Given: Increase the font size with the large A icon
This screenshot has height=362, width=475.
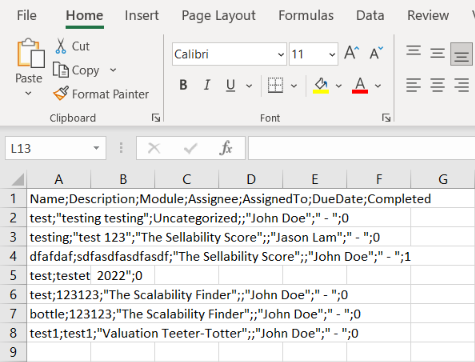Looking at the screenshot, I should (352, 53).
